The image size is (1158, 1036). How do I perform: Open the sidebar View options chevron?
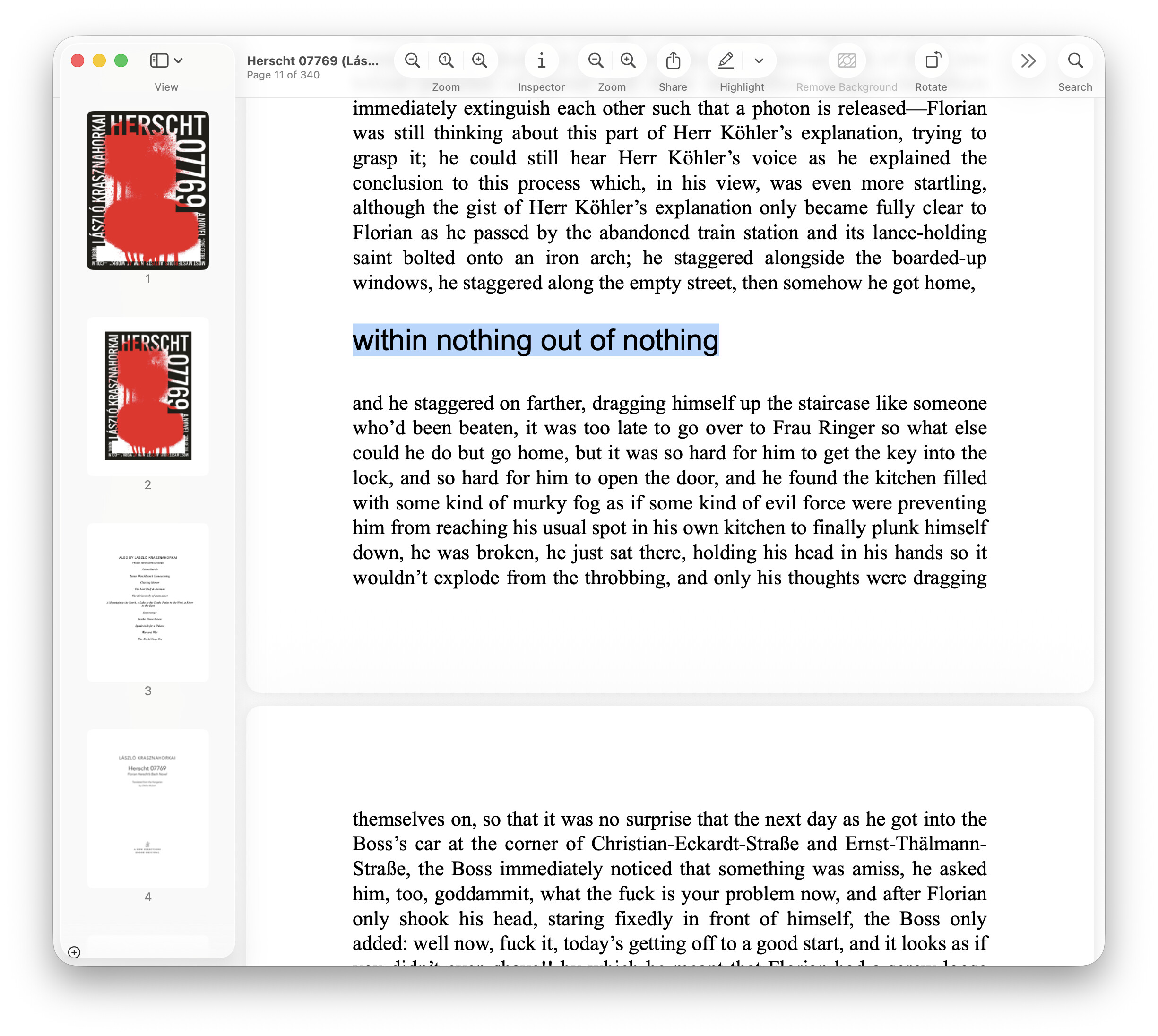(x=178, y=60)
